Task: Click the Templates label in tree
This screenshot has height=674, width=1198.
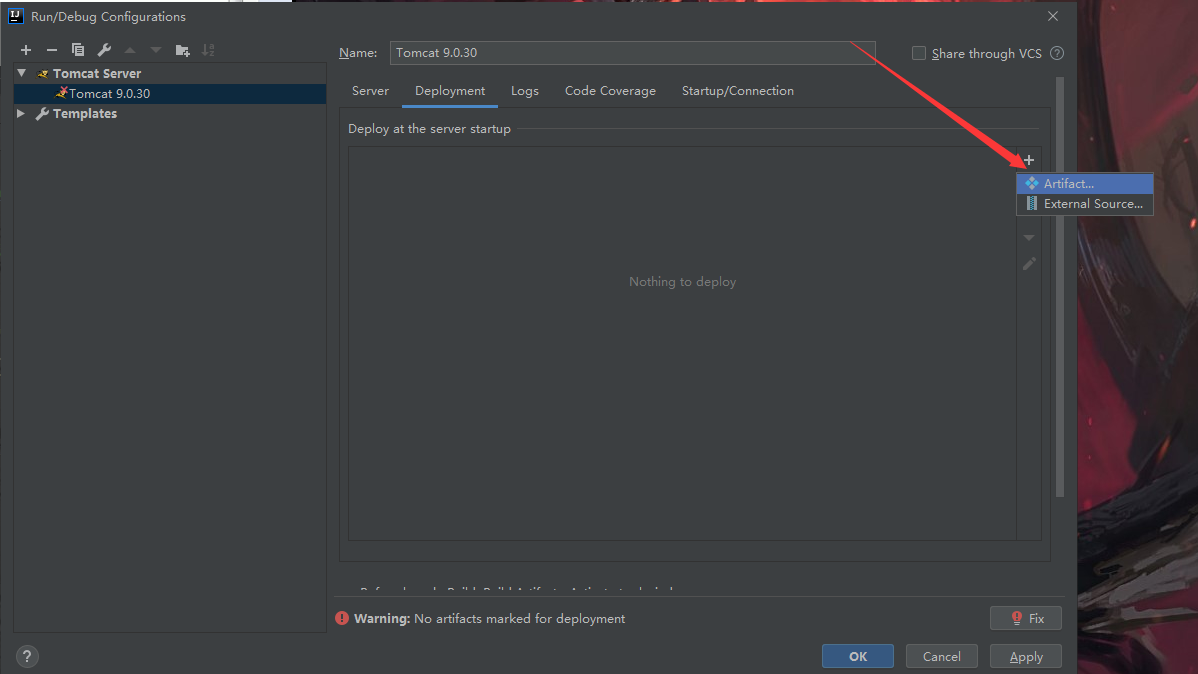Action: click(85, 113)
